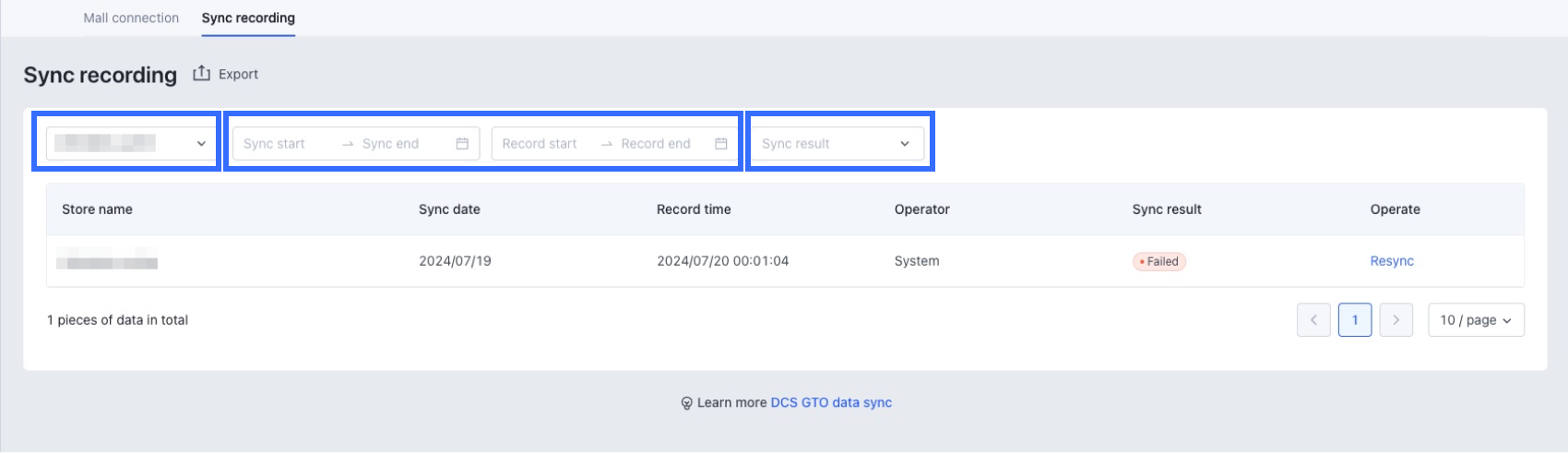The width and height of the screenshot is (1568, 453).
Task: Click the blurred store name cell
Action: pyautogui.click(x=107, y=260)
